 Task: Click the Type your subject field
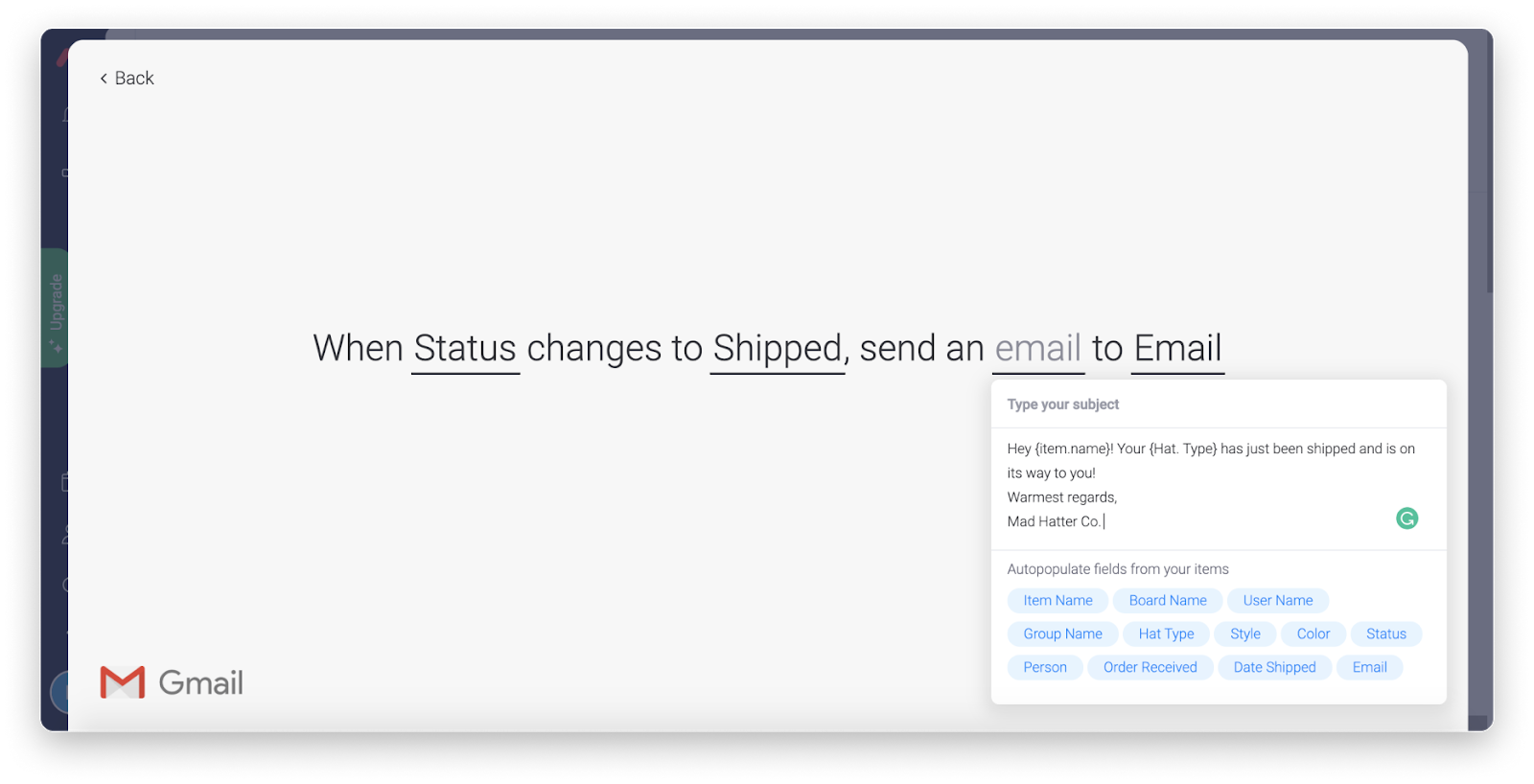[x=1062, y=404]
